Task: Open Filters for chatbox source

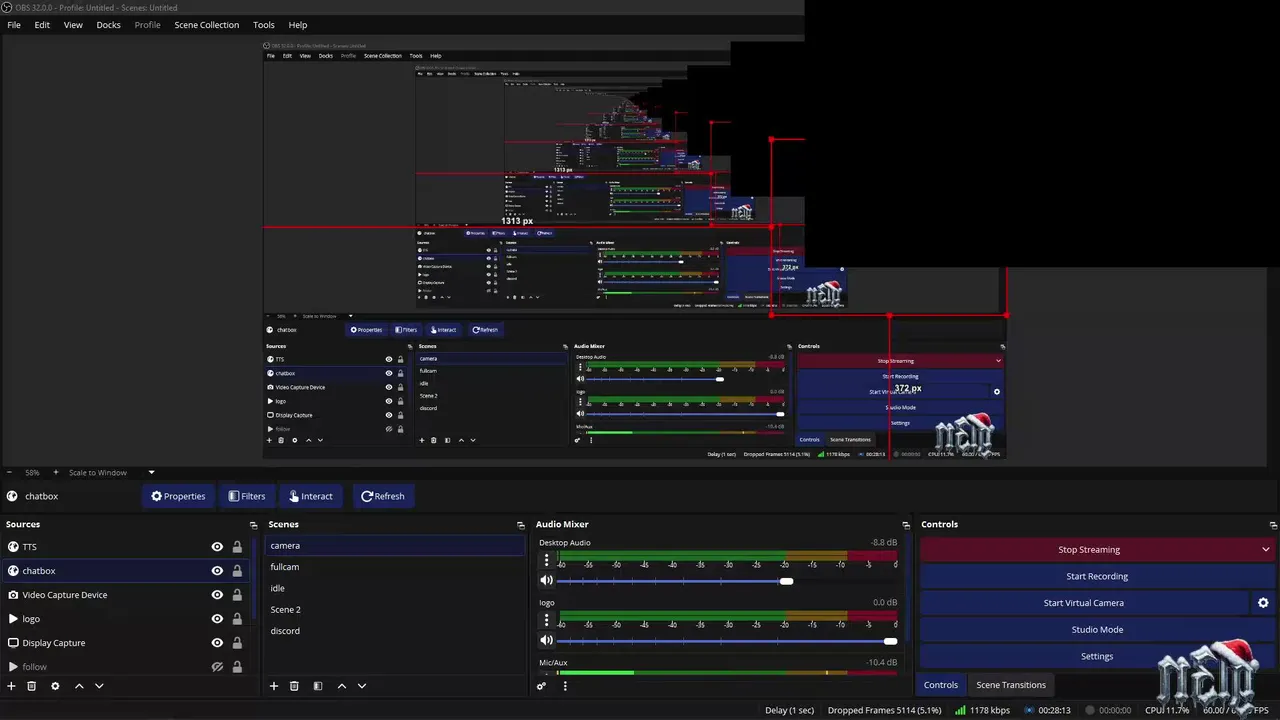Action: (247, 496)
